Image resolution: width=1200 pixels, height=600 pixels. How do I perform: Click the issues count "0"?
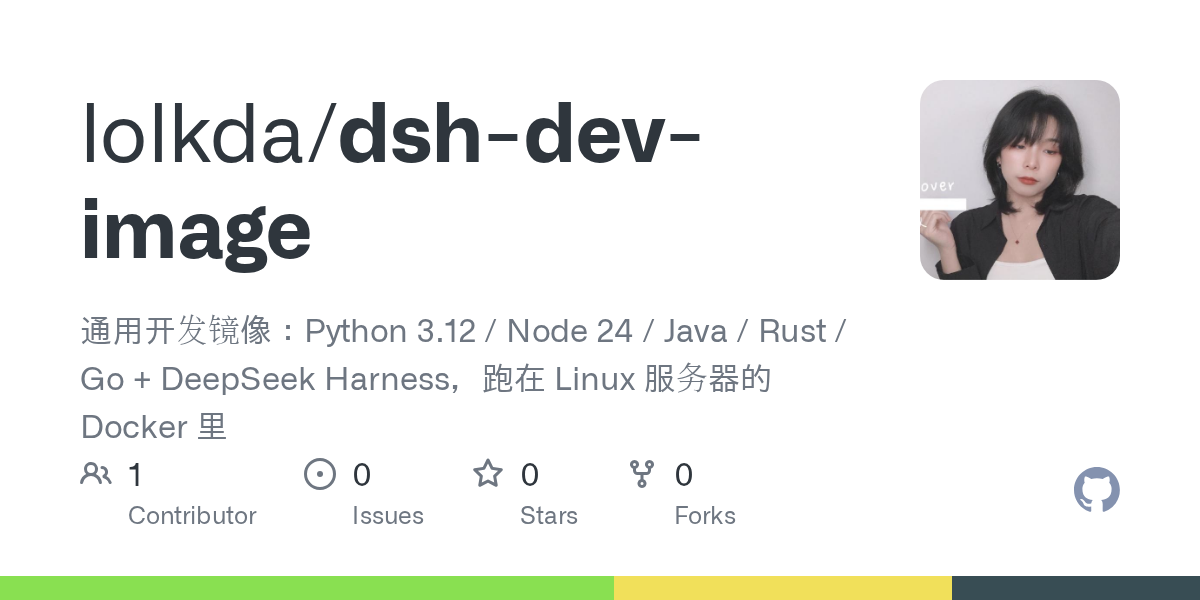[362, 475]
